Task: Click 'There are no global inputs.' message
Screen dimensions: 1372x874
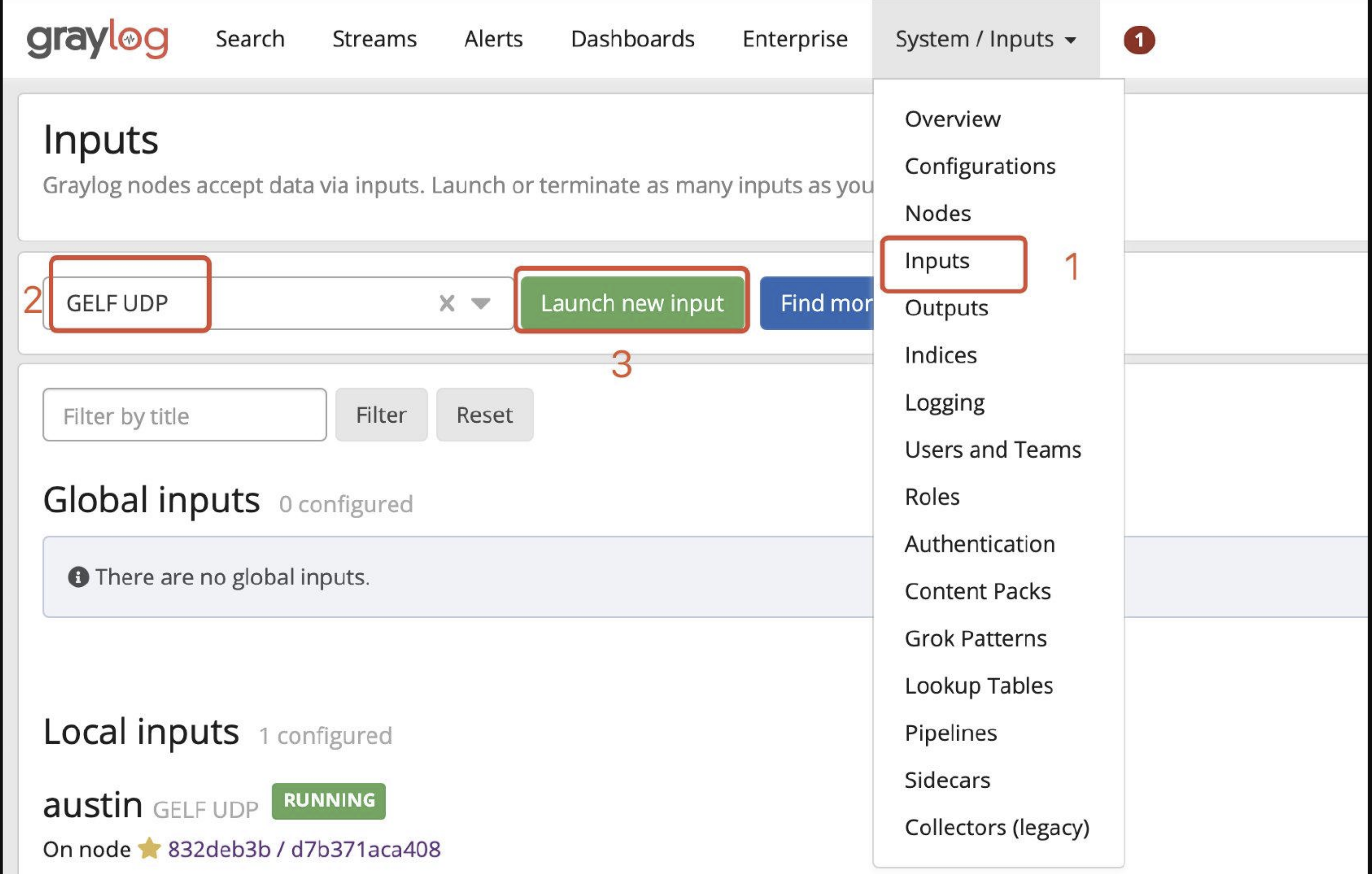Action: click(232, 577)
